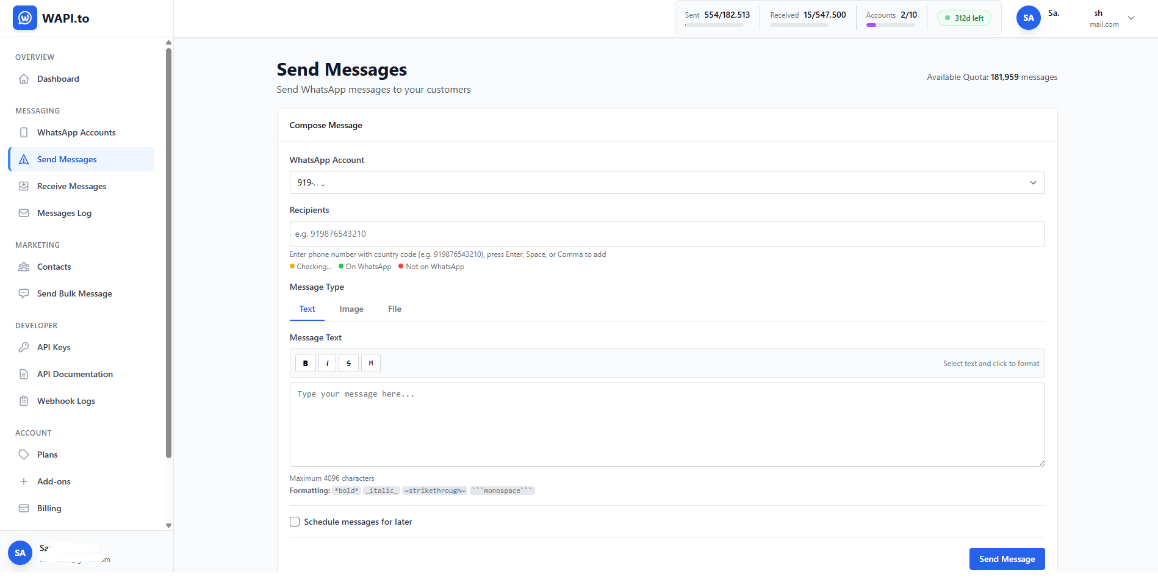Click the Billing card icon
The image size is (1158, 579).
24,508
